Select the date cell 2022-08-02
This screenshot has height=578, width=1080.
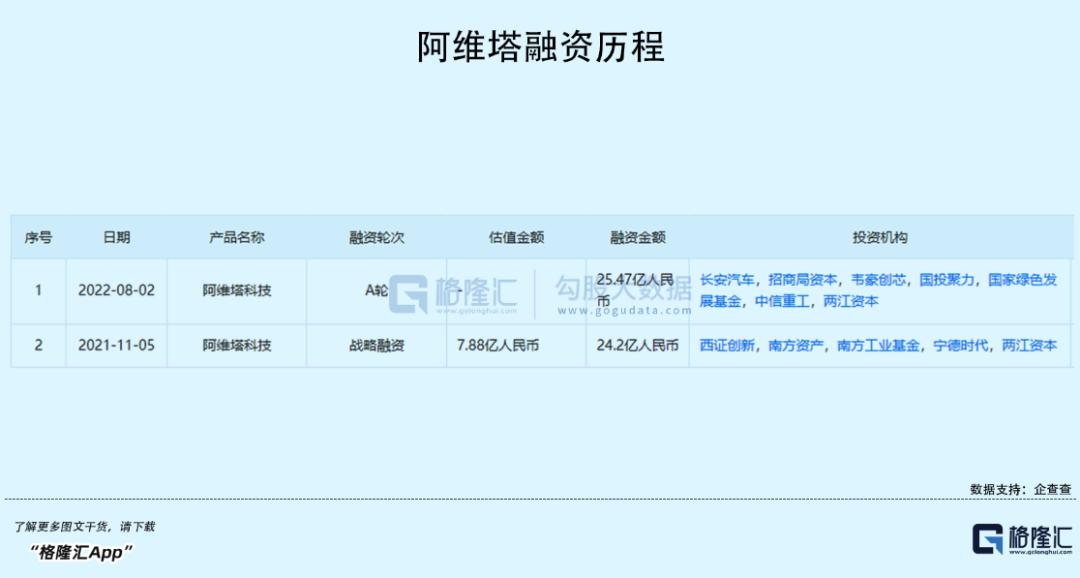tap(116, 290)
